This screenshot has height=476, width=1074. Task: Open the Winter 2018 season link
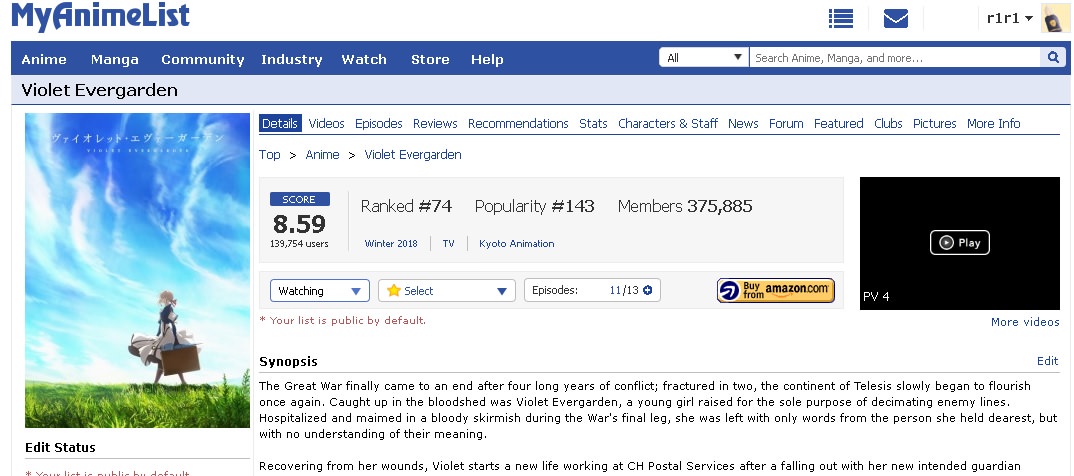click(391, 243)
